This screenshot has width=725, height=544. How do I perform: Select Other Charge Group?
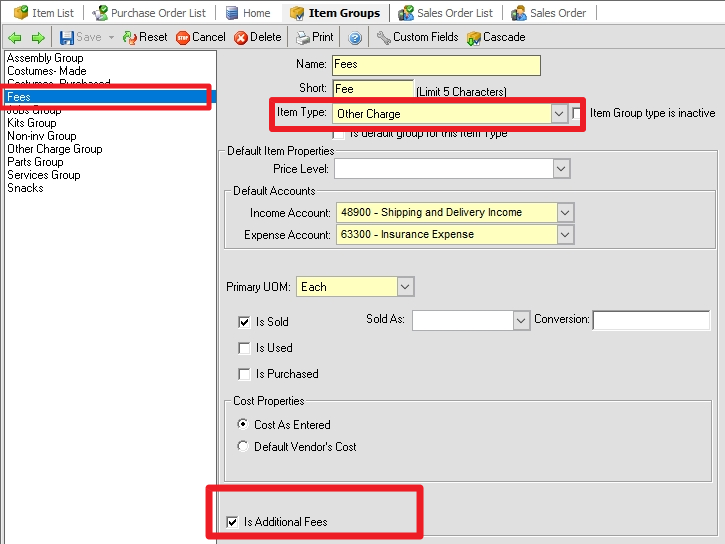tap(55, 149)
